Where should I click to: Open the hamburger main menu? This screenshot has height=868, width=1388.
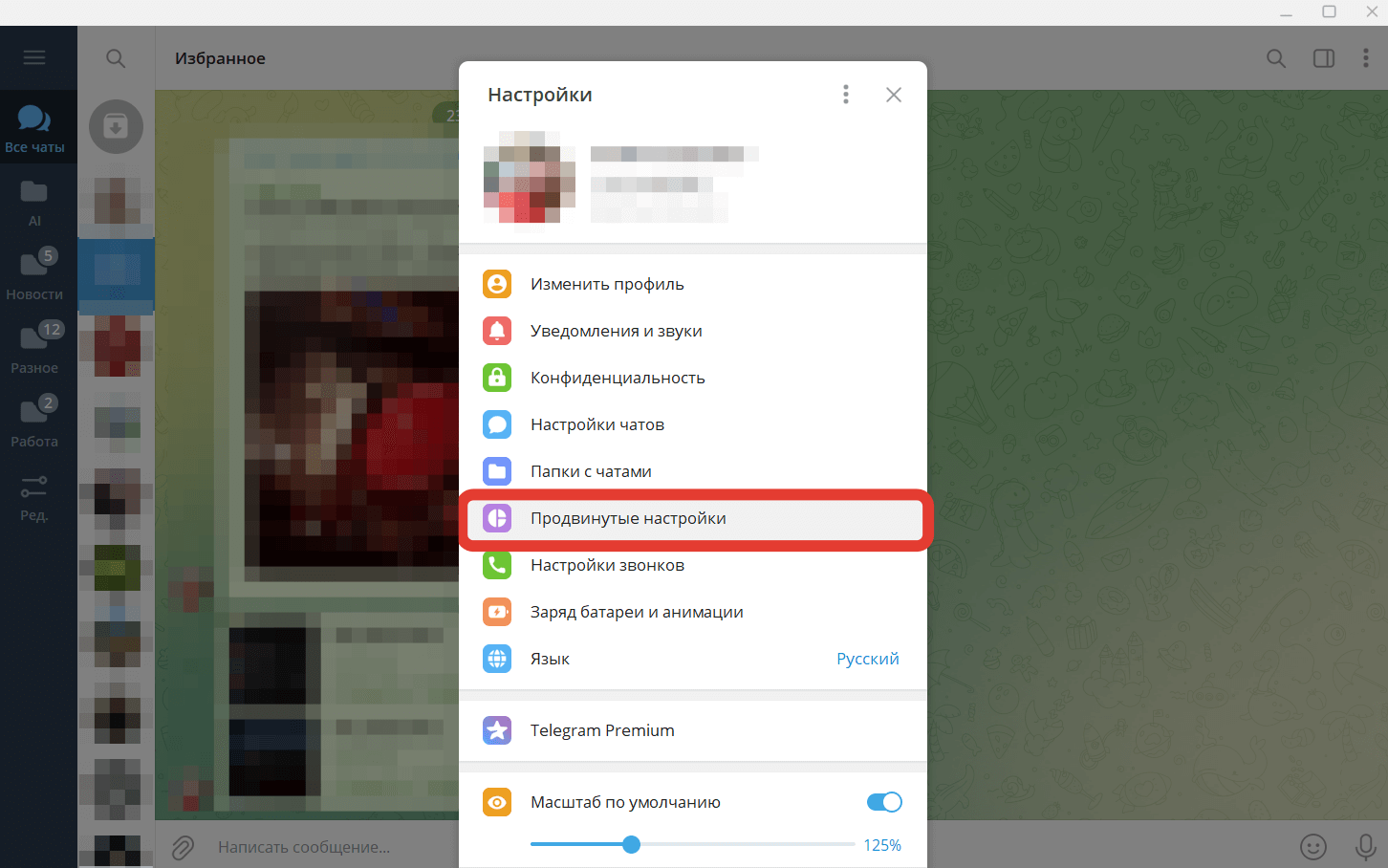[x=34, y=58]
